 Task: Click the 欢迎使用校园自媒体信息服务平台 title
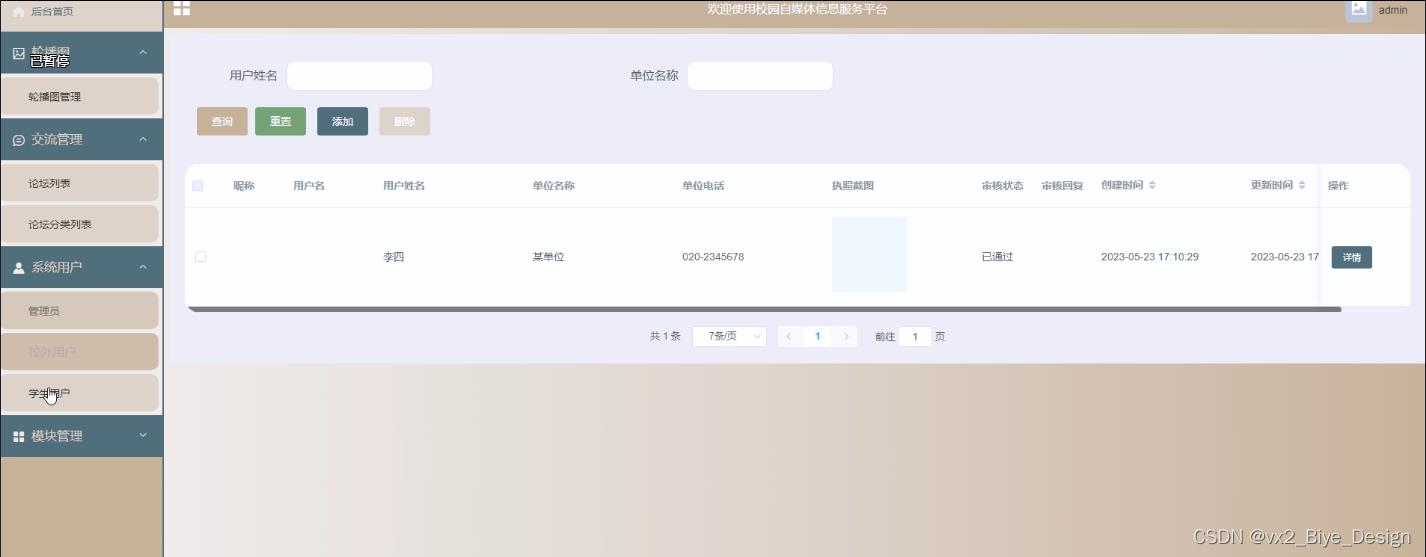click(x=797, y=10)
